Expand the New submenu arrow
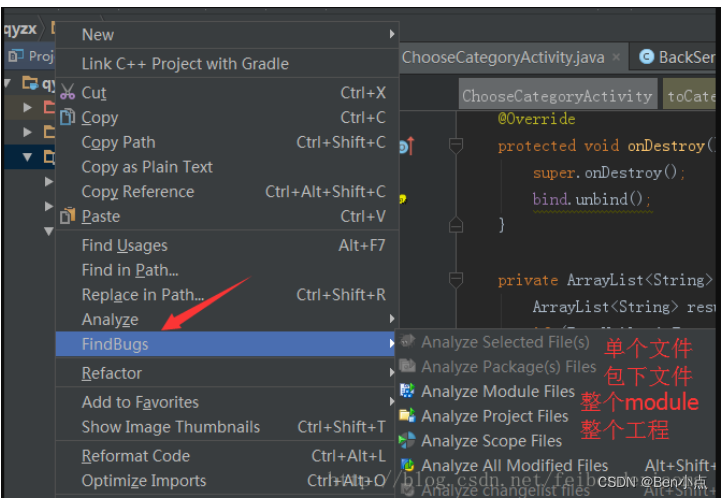Screen dimensions: 724x500 [392, 34]
